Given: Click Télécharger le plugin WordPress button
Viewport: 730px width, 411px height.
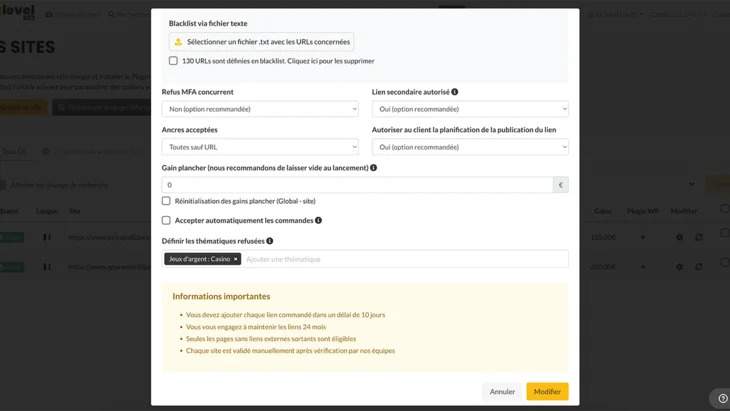Looking at the screenshot, I should pos(101,108).
